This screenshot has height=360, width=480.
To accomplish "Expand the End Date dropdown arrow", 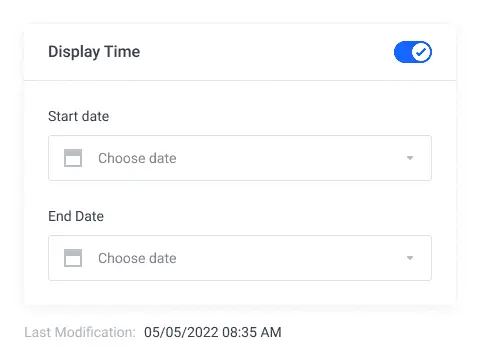I will 410,258.
